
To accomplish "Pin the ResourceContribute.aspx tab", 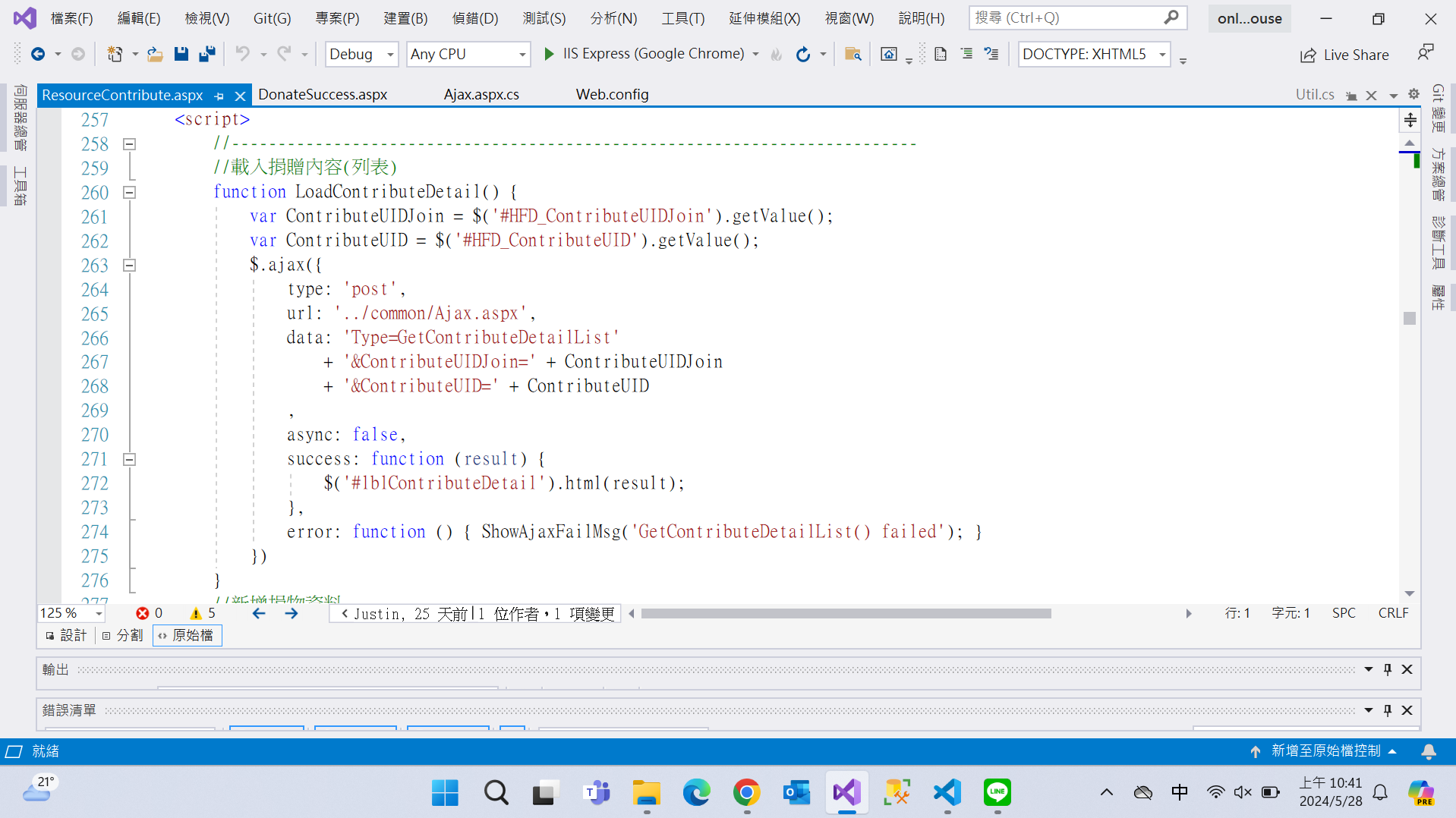I will point(219,96).
